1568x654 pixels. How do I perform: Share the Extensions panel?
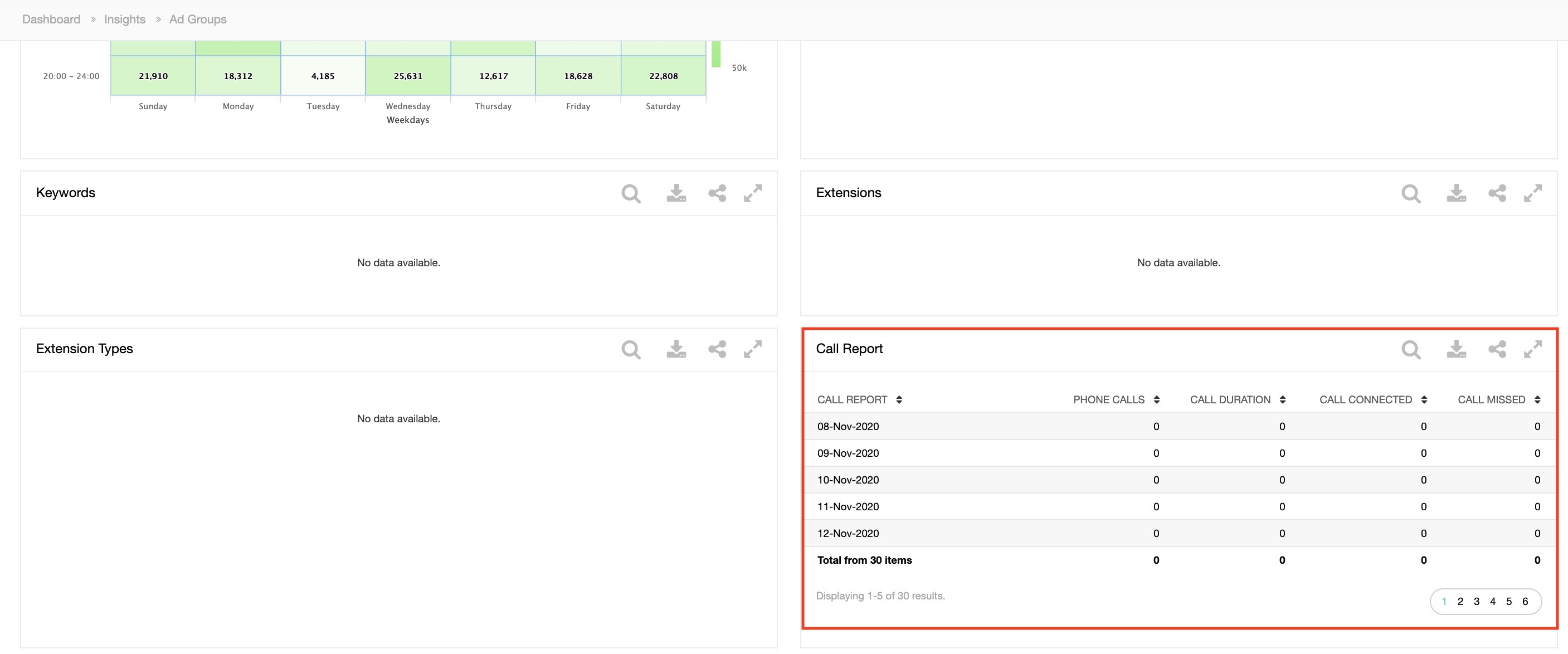click(1497, 193)
